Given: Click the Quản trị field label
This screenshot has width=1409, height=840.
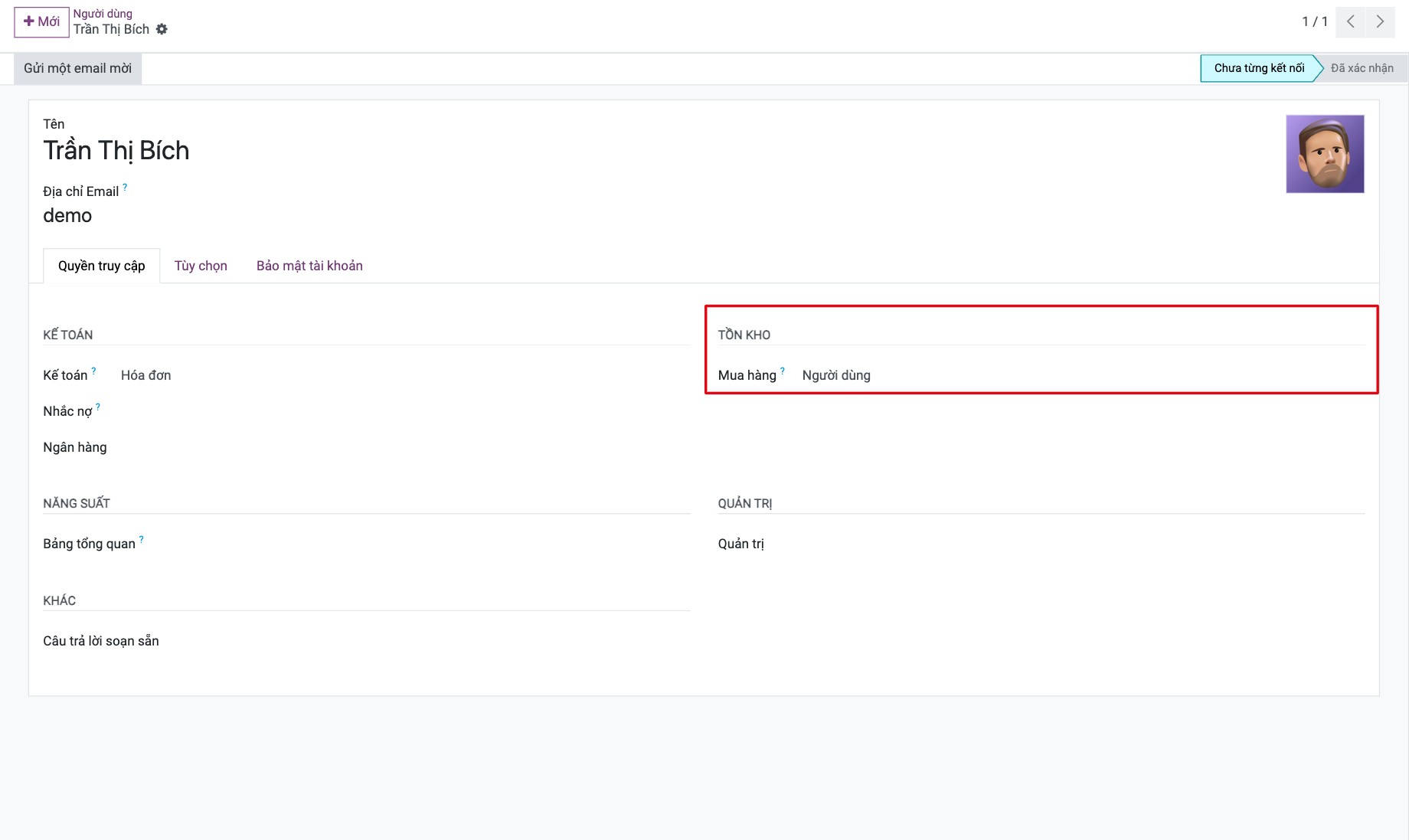Looking at the screenshot, I should tap(741, 544).
